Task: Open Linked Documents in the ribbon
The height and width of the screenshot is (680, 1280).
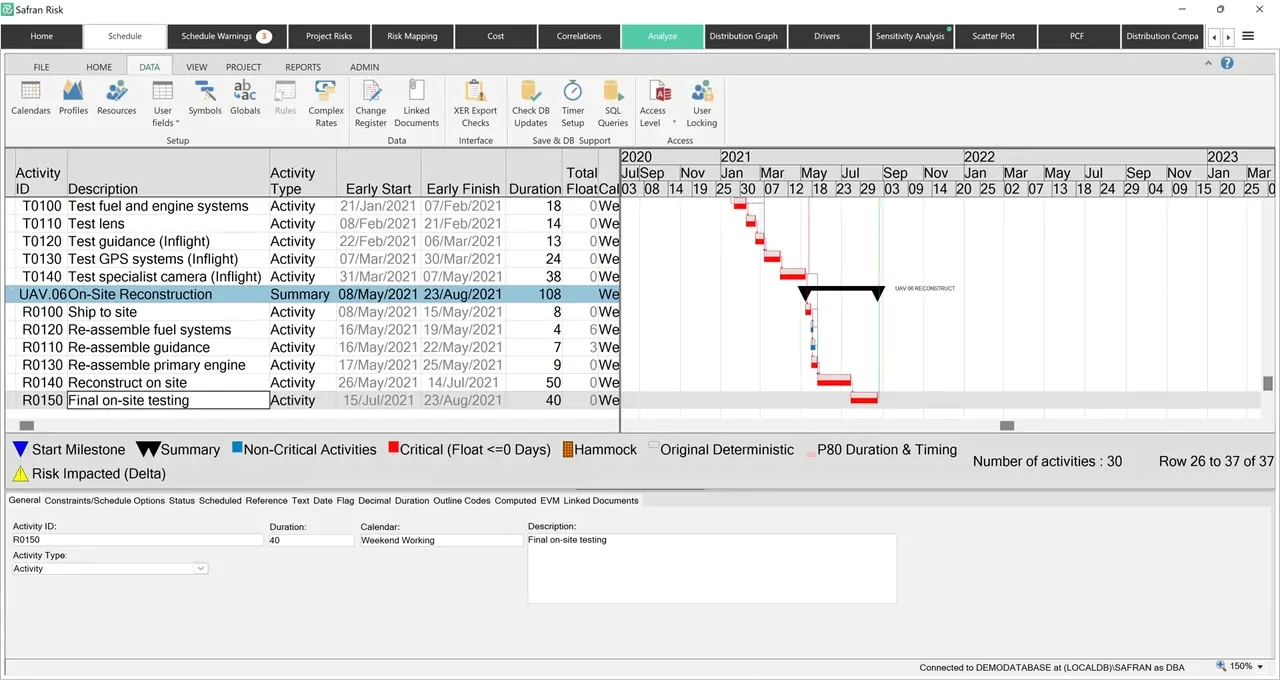Action: tap(417, 104)
